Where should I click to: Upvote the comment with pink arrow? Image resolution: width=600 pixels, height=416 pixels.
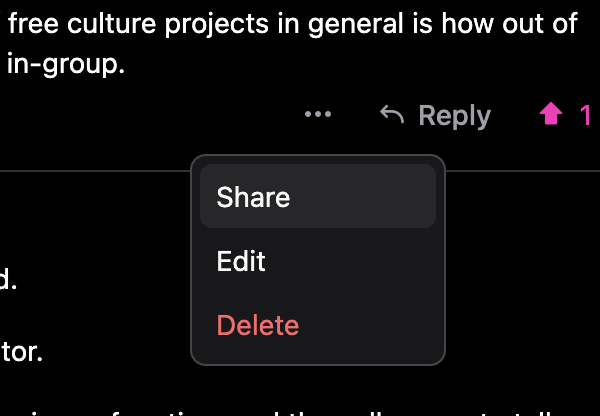551,115
